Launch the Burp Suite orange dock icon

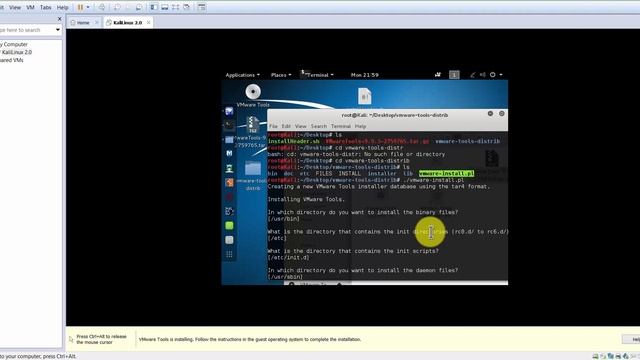click(x=229, y=182)
